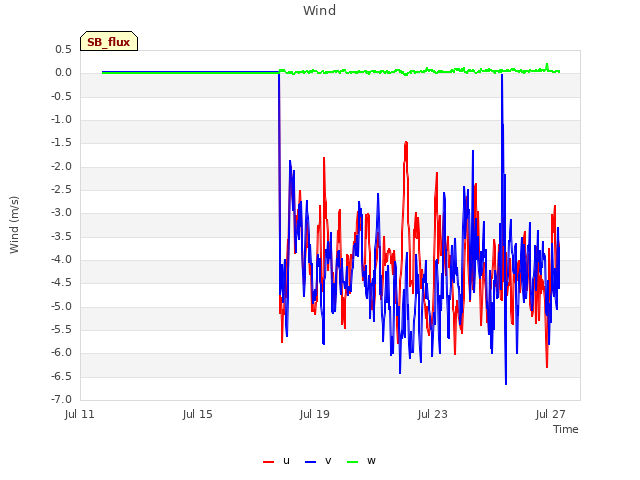This screenshot has height=480, width=640.
Task: Click the '-7.0' y-axis tick label
Action: tap(61, 399)
